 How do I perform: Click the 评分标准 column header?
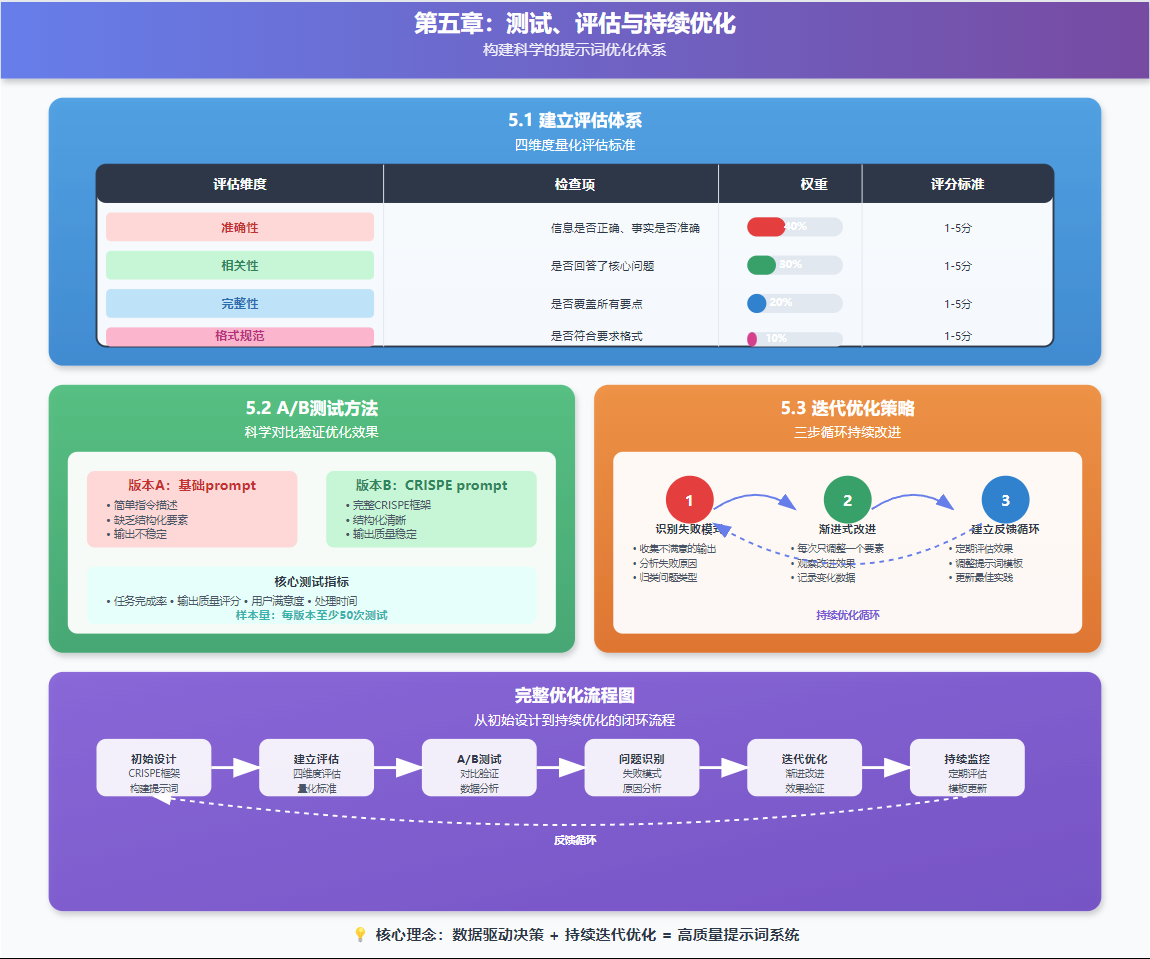(x=957, y=184)
